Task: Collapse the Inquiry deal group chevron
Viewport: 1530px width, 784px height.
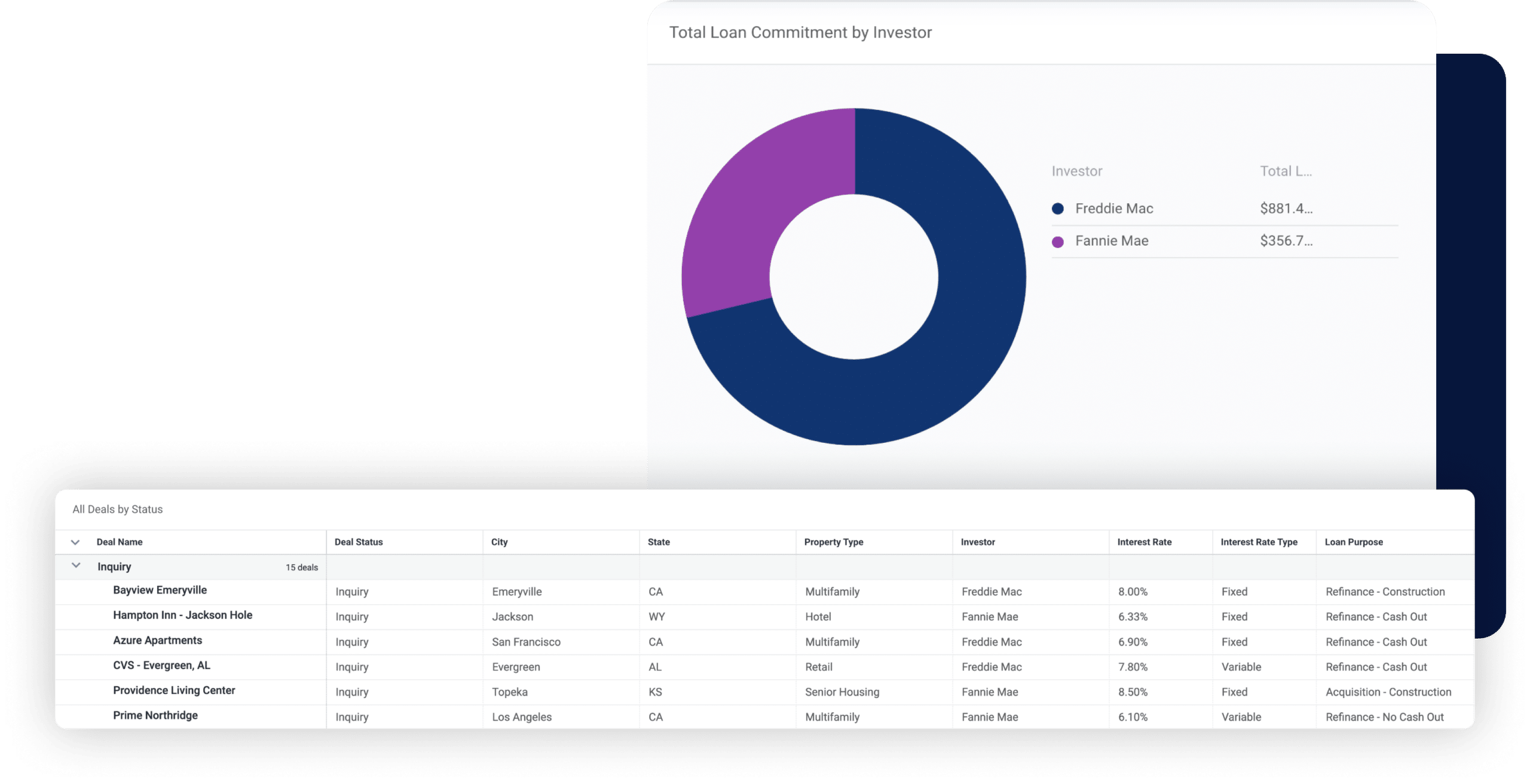Action: coord(76,565)
